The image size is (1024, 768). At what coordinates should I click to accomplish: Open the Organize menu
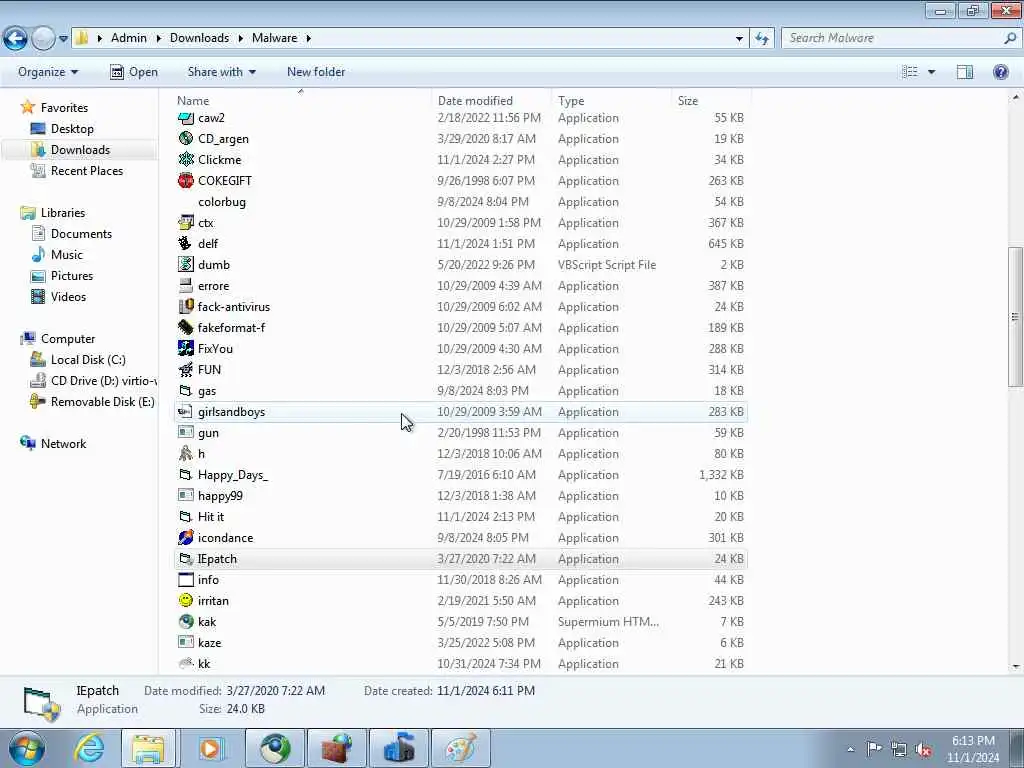pos(48,72)
